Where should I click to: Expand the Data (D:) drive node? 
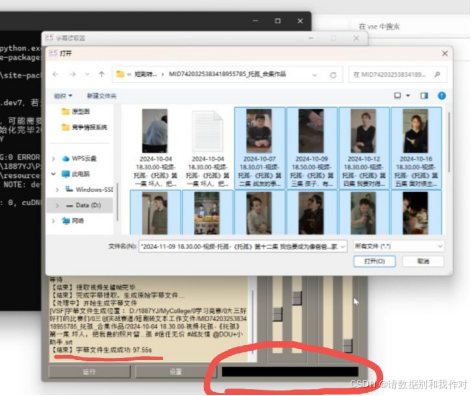[x=57, y=205]
